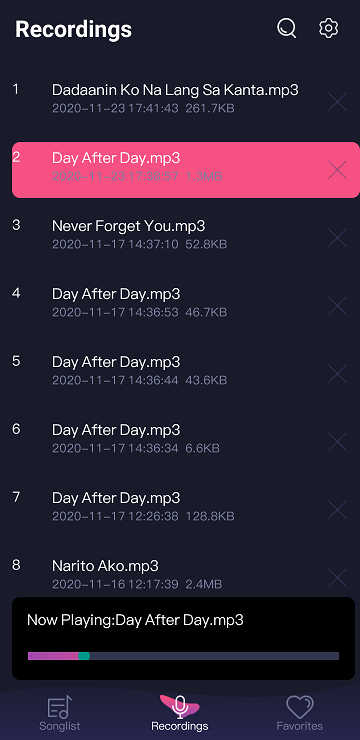Click the green playback position handle
This screenshot has width=360, height=740.
pyautogui.click(x=84, y=656)
